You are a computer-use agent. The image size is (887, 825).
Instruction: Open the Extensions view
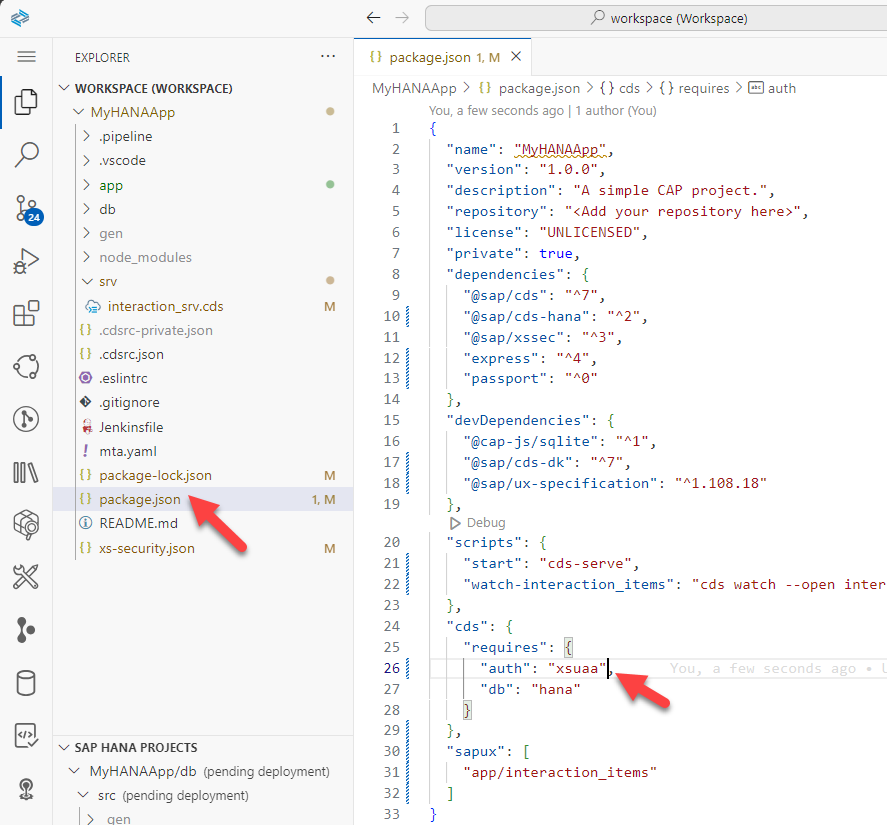click(x=27, y=312)
